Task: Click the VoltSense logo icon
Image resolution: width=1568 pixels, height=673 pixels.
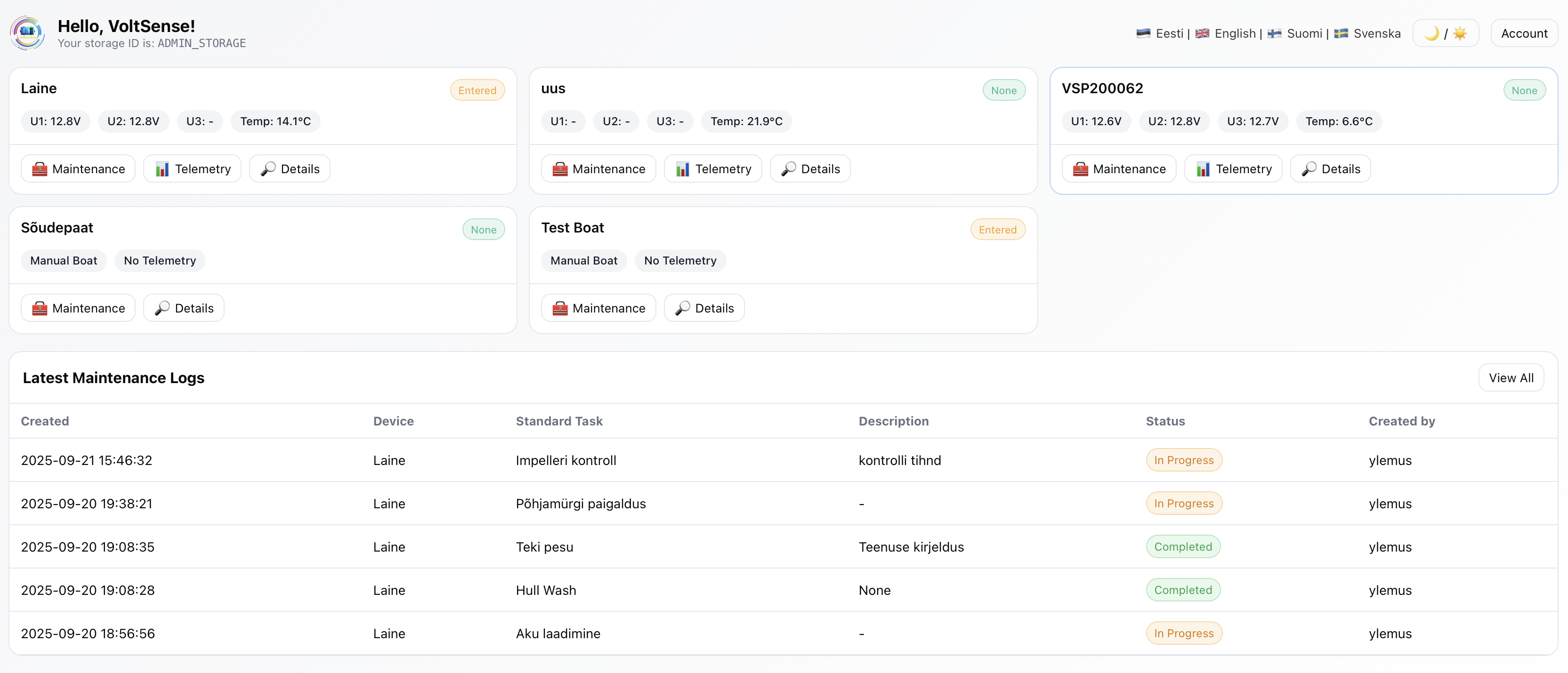Action: pos(27,32)
